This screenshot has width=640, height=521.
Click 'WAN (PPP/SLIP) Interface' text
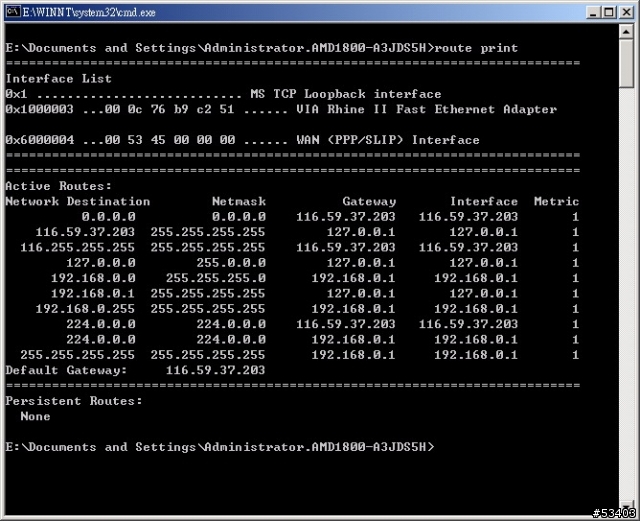[388, 140]
